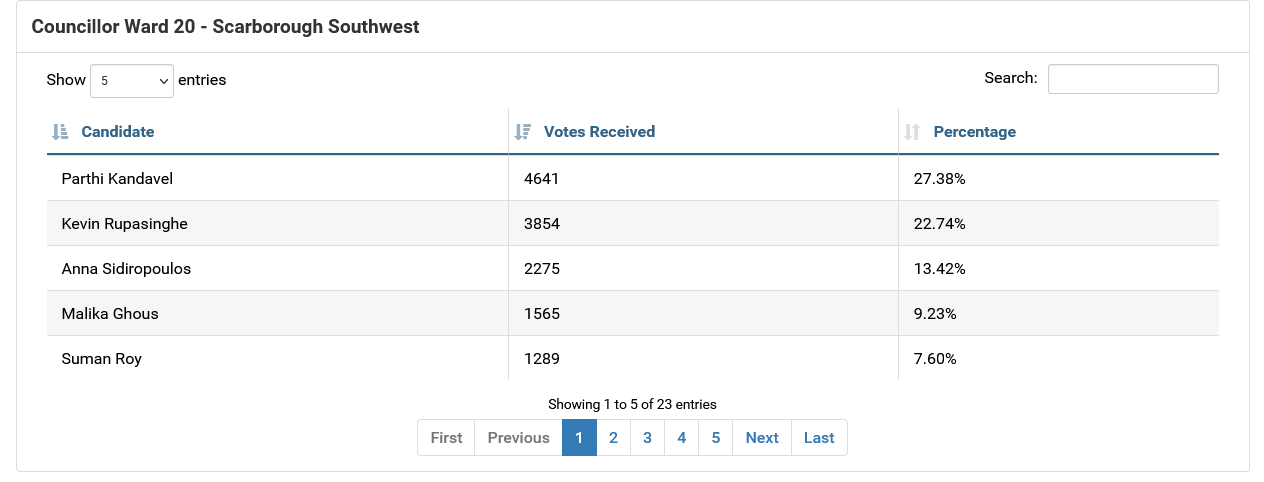The height and width of the screenshot is (482, 1264).
Task: Focus the Search input field
Action: pos(1132,79)
